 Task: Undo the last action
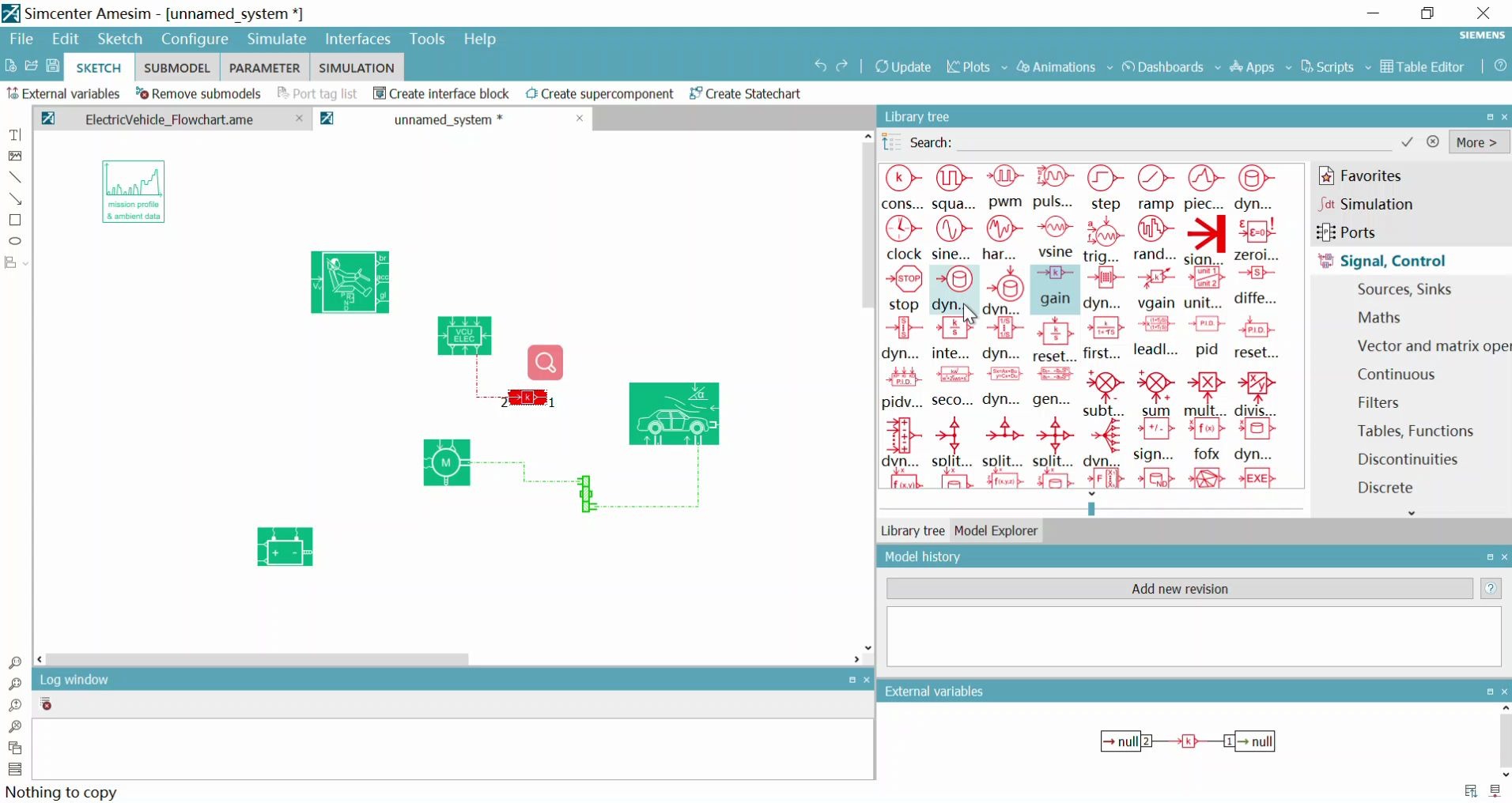point(820,66)
